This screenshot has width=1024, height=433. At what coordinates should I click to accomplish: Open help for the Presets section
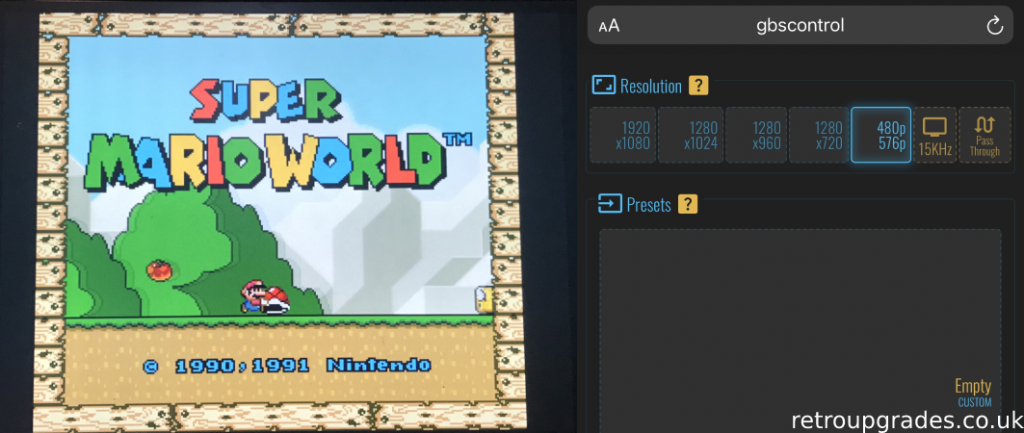[x=688, y=204]
